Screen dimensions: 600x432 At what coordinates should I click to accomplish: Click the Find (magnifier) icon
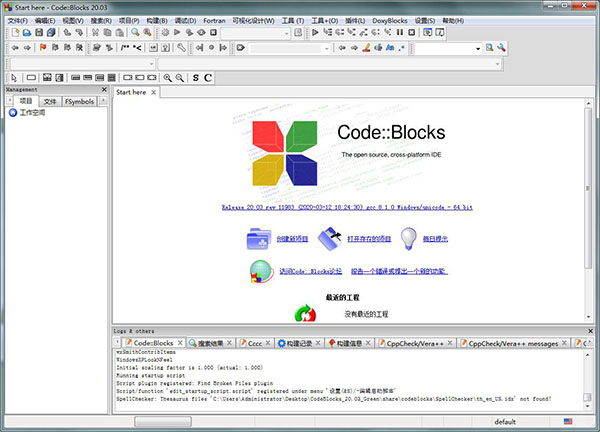click(135, 33)
